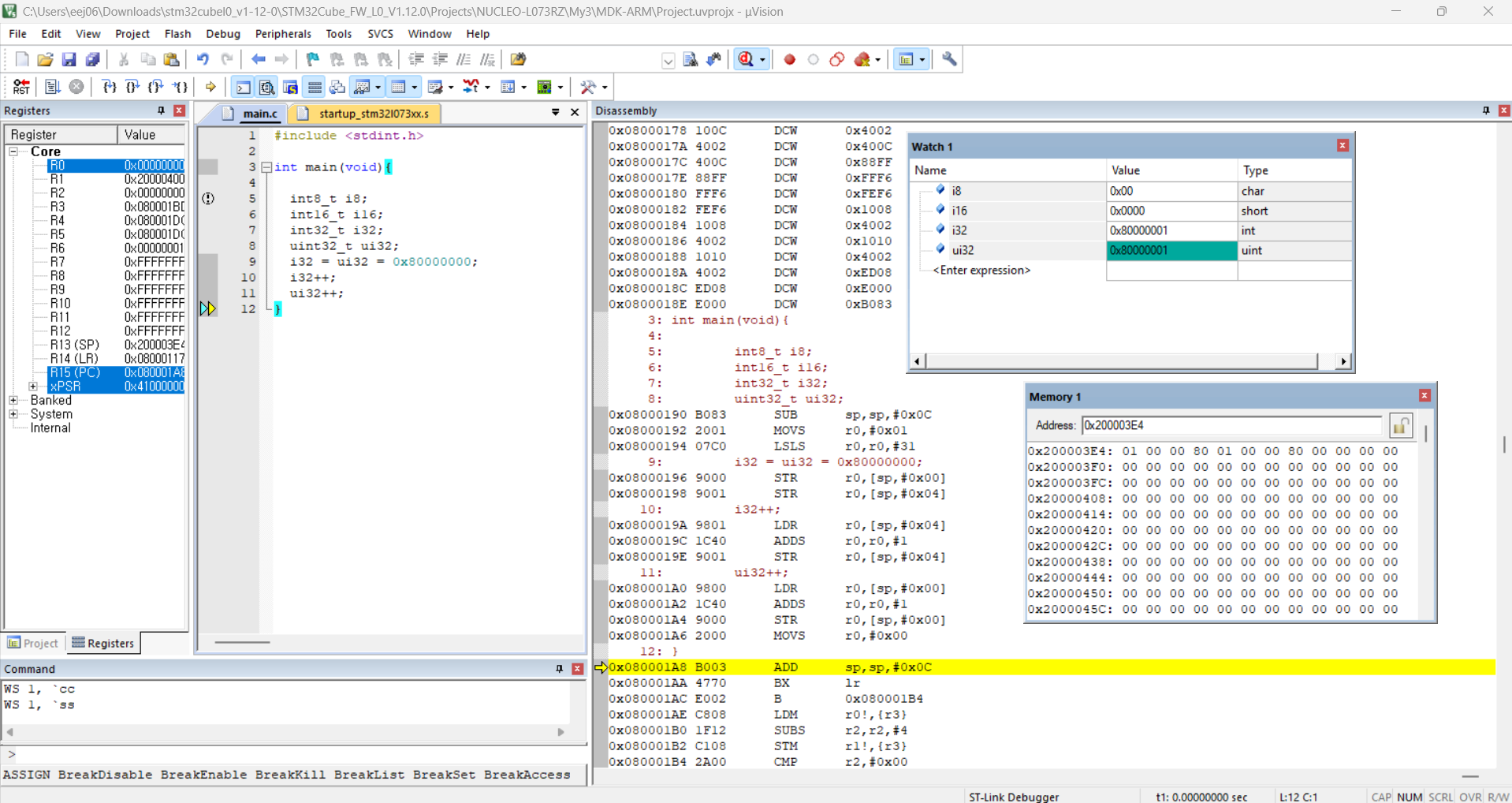
Task: Run the program with the Run icon
Action: click(x=53, y=87)
